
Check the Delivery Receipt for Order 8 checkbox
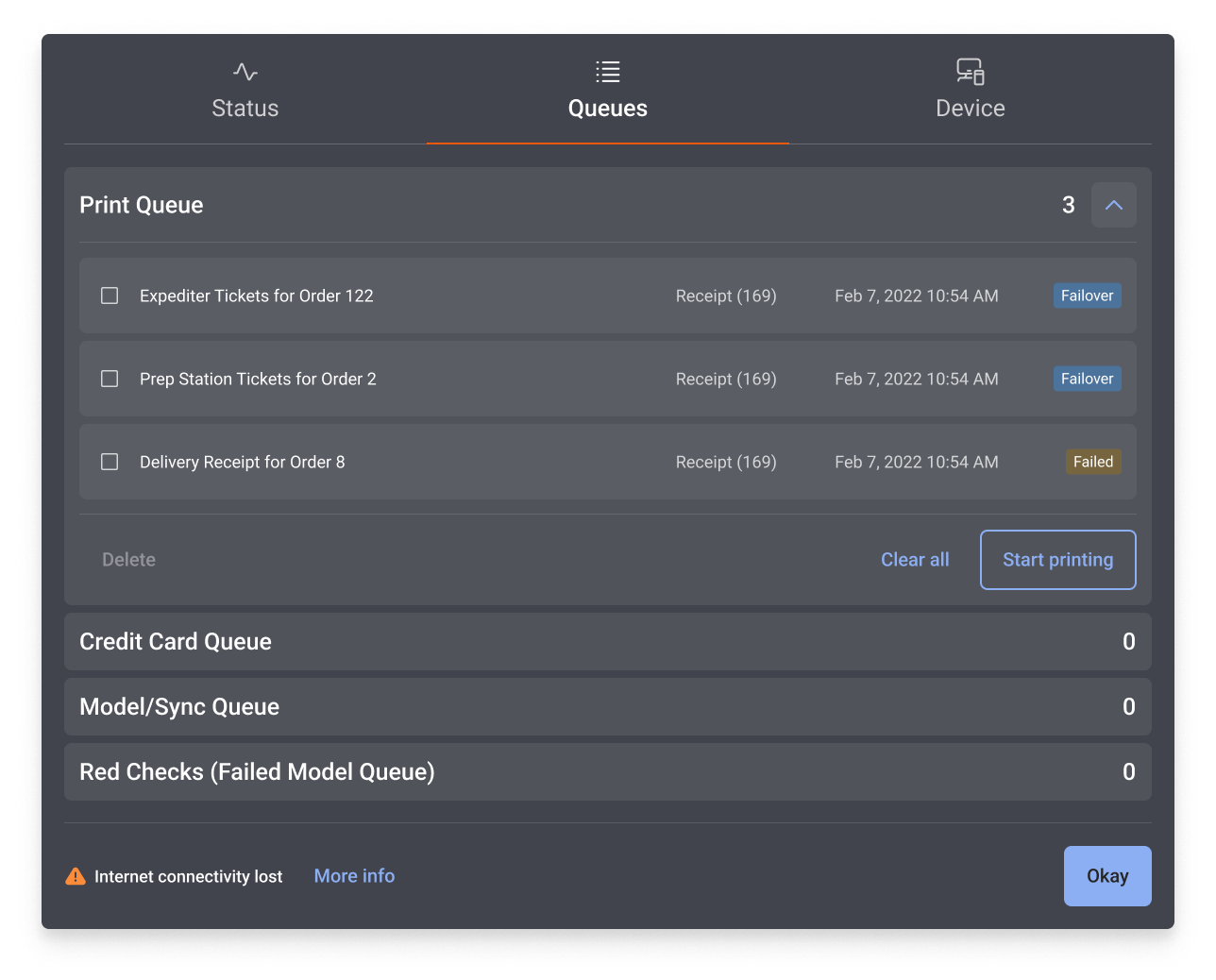109,462
